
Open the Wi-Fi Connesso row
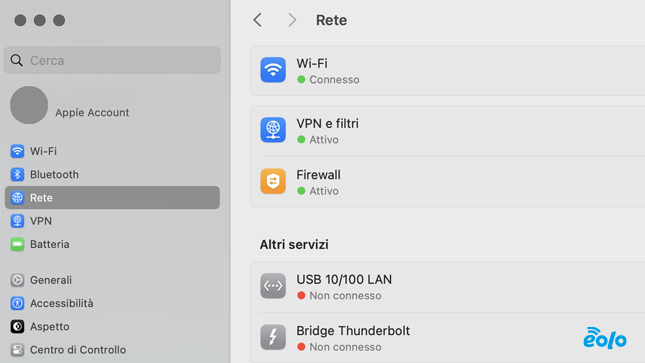[x=448, y=71]
